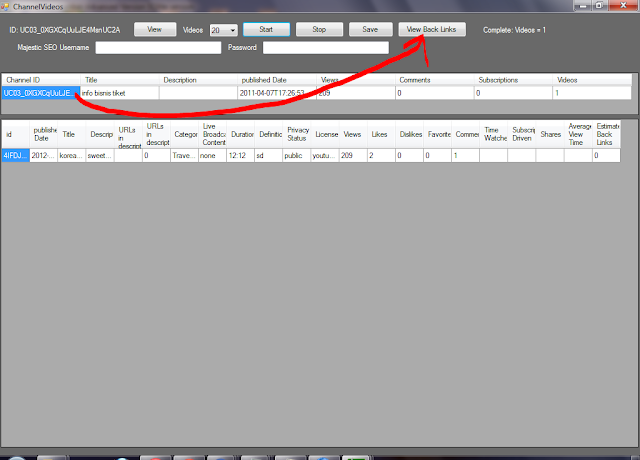Screen dimensions: 640x460
Task: Click the duration cell '12:12'
Action: [241, 156]
